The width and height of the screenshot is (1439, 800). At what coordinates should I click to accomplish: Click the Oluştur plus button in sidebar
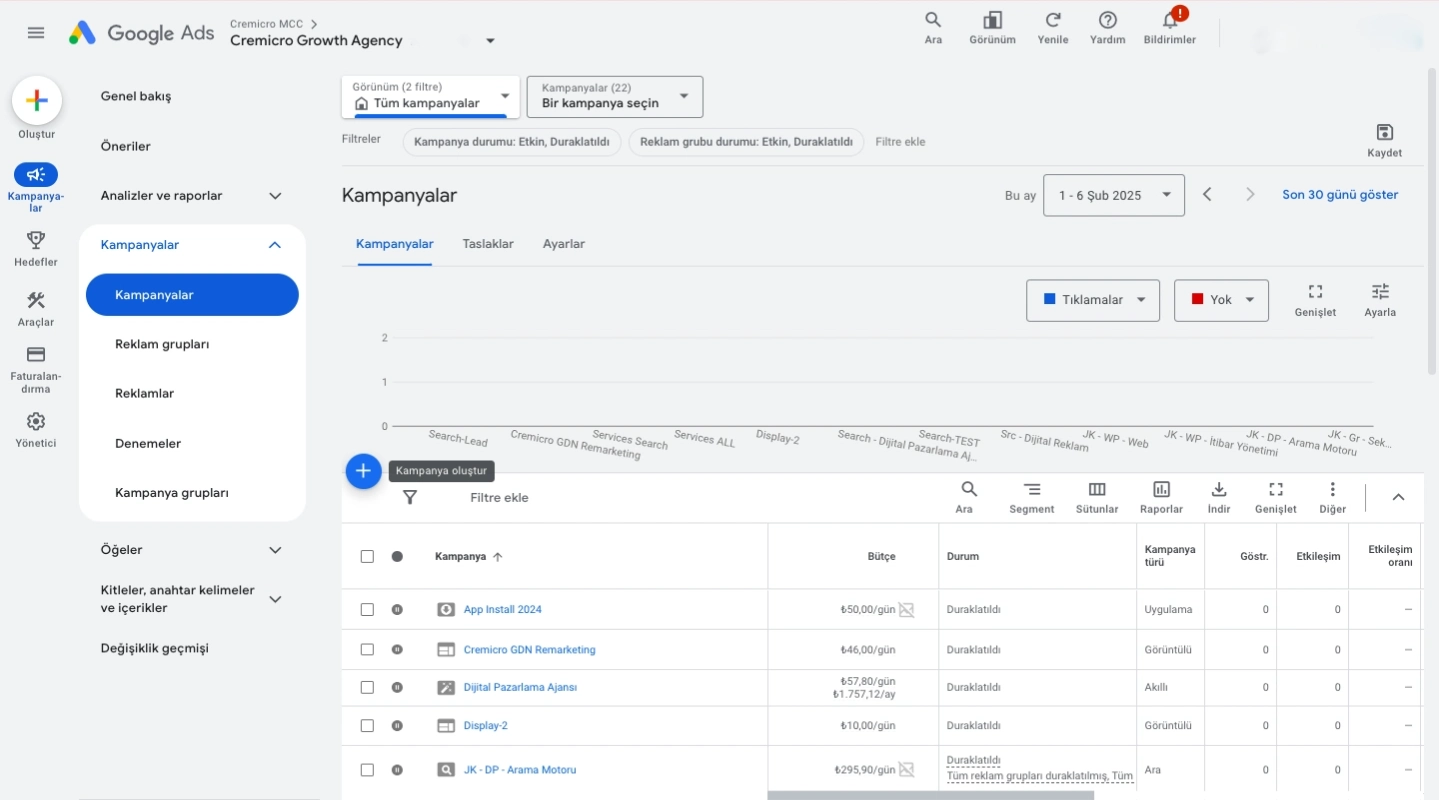coord(37,101)
